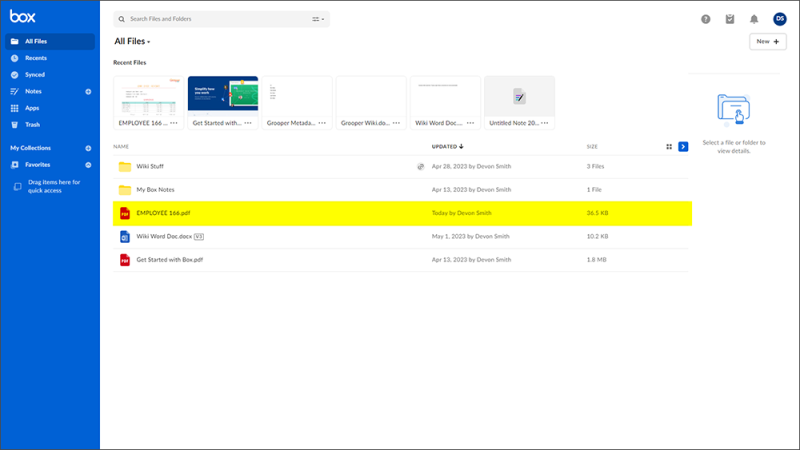Image resolution: width=800 pixels, height=450 pixels.
Task: Switch to grid view icon
Action: click(669, 147)
